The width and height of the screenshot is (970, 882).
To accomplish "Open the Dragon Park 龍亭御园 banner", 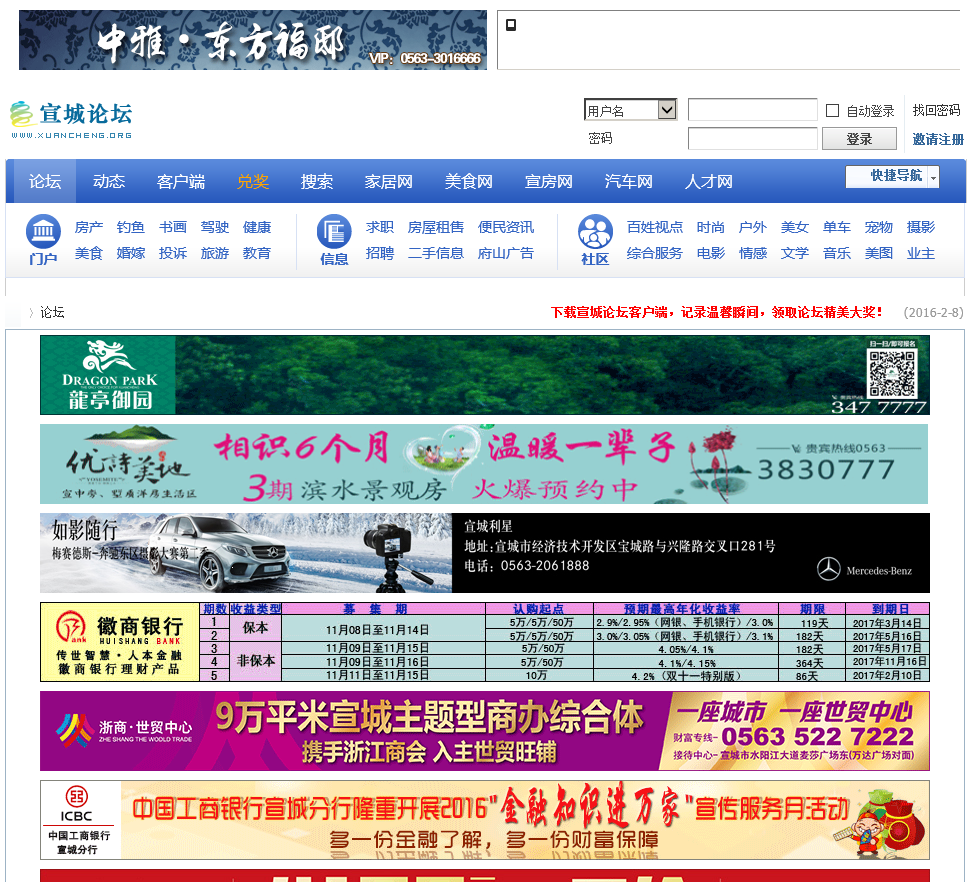I will pos(484,375).
